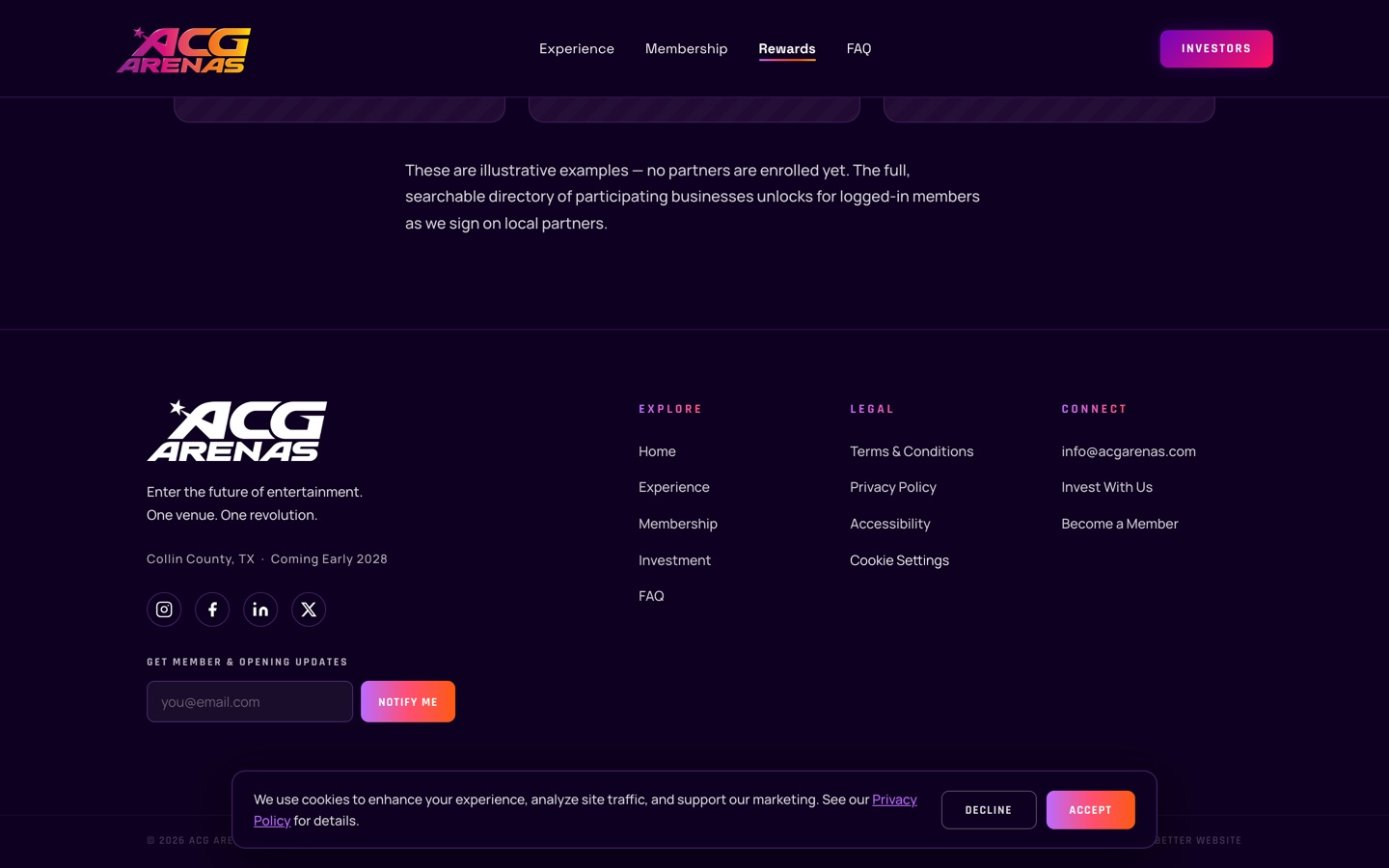Viewport: 1389px width, 868px height.
Task: Open the Facebook social icon
Action: click(212, 610)
